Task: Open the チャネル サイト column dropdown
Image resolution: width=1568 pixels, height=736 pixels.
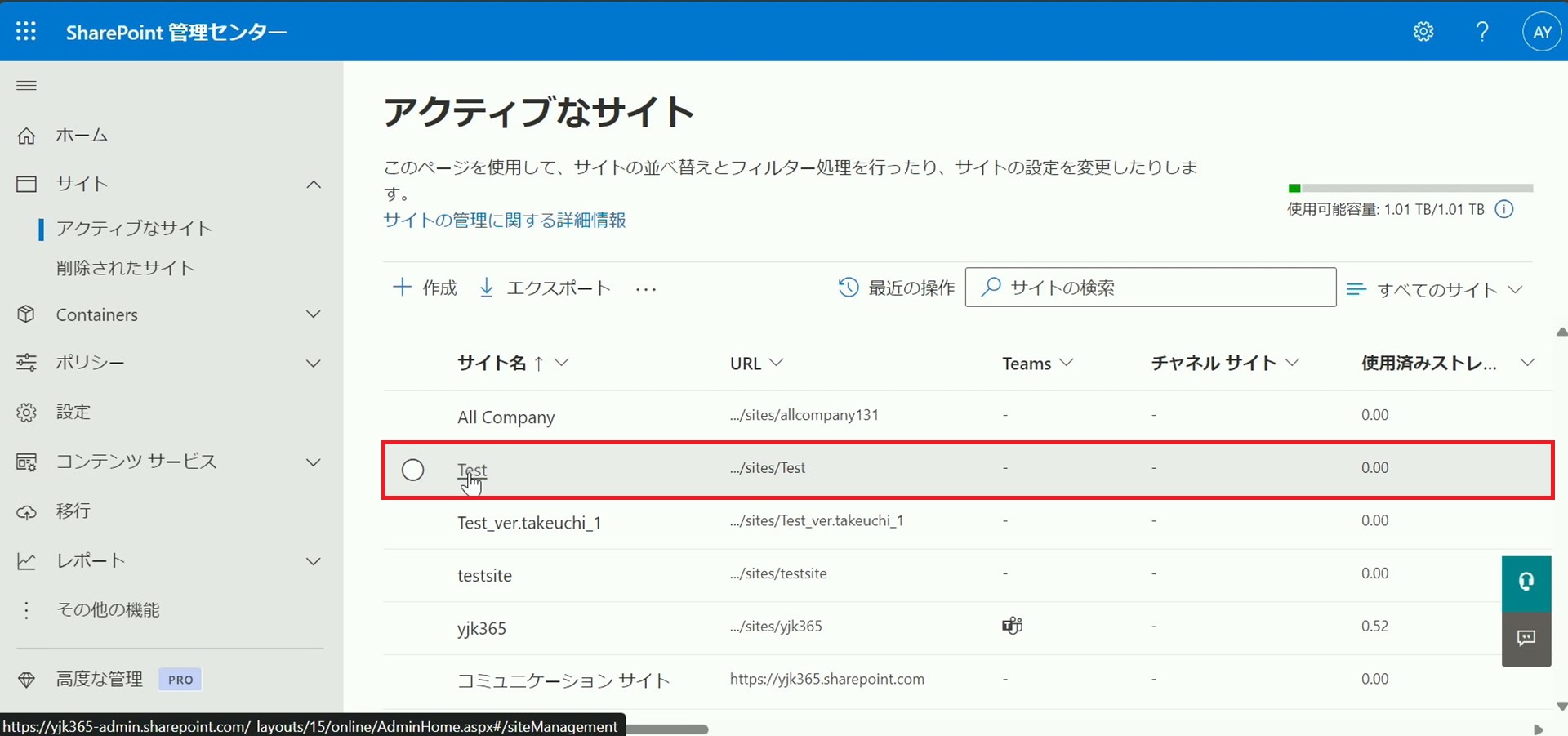Action: (x=1292, y=363)
